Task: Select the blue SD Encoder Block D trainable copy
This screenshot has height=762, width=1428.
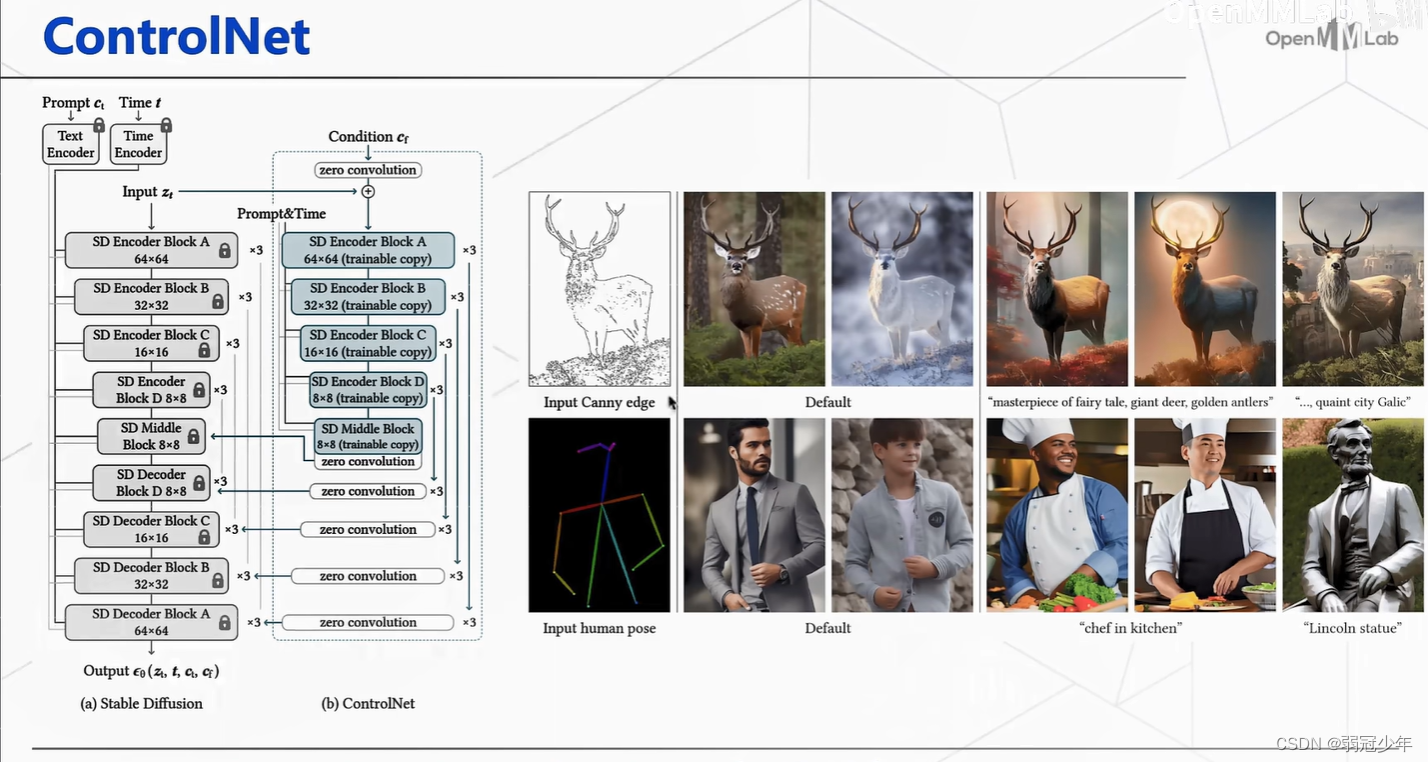Action: pyautogui.click(x=368, y=389)
